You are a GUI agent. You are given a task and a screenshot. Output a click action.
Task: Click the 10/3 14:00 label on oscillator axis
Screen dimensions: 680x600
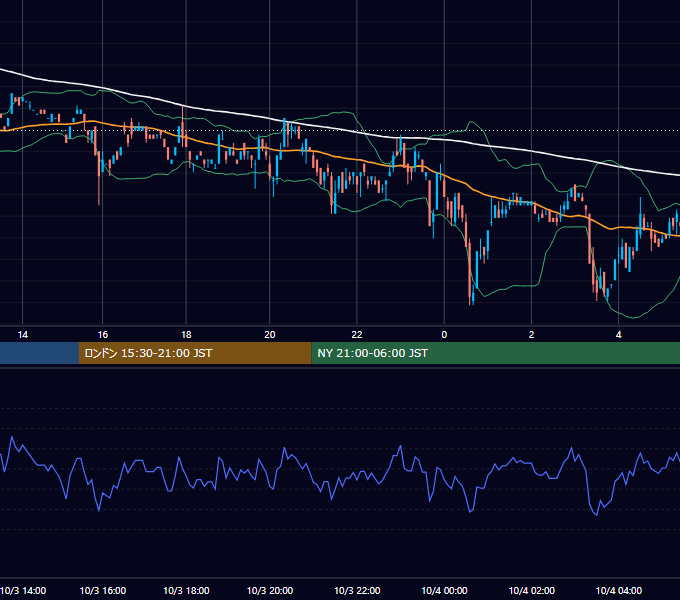(x=23, y=590)
